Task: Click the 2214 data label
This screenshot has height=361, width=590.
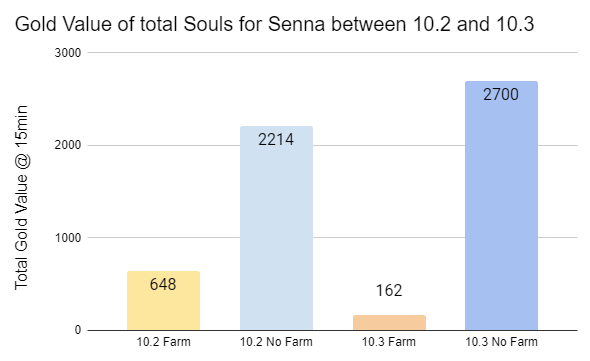Action: [276, 140]
